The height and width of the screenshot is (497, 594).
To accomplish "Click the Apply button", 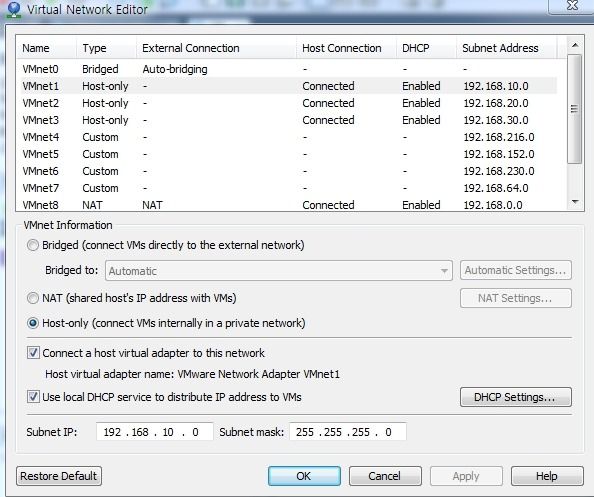I will [x=466, y=476].
